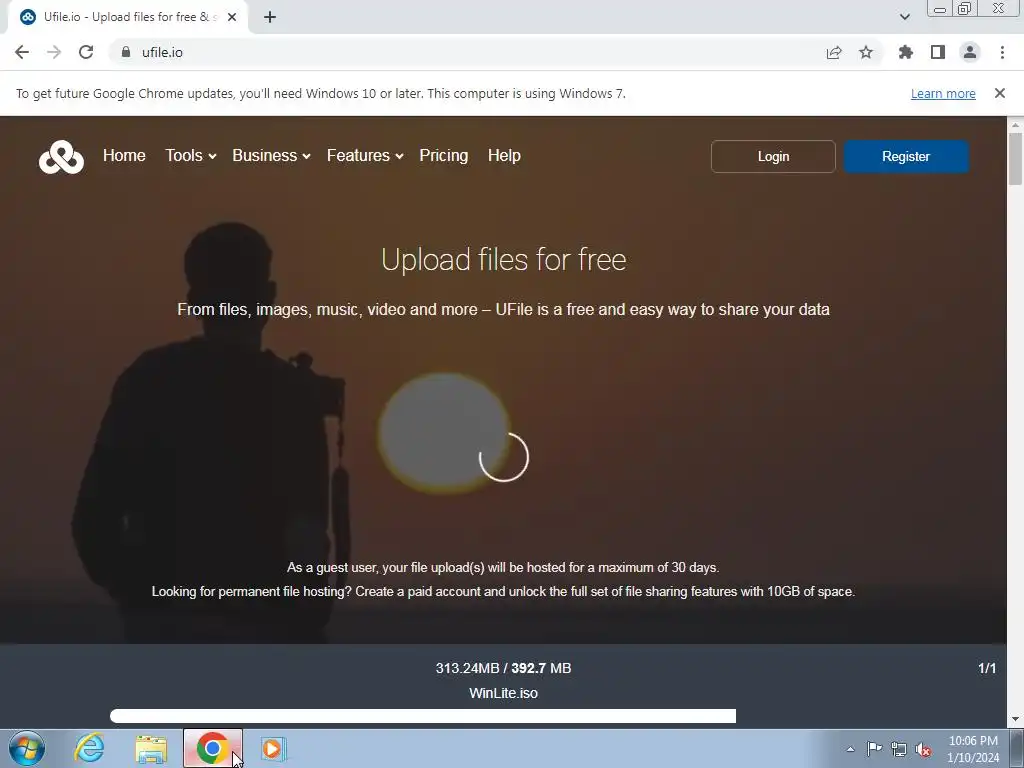Click the page vertical scrollbar thumb
This screenshot has width=1024, height=768.
pos(1016,159)
